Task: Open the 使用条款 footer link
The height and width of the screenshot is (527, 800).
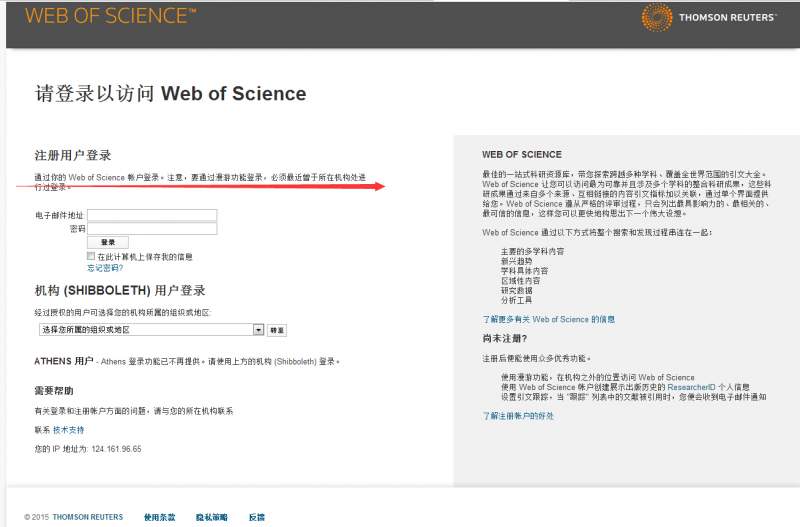Action: coord(159,517)
